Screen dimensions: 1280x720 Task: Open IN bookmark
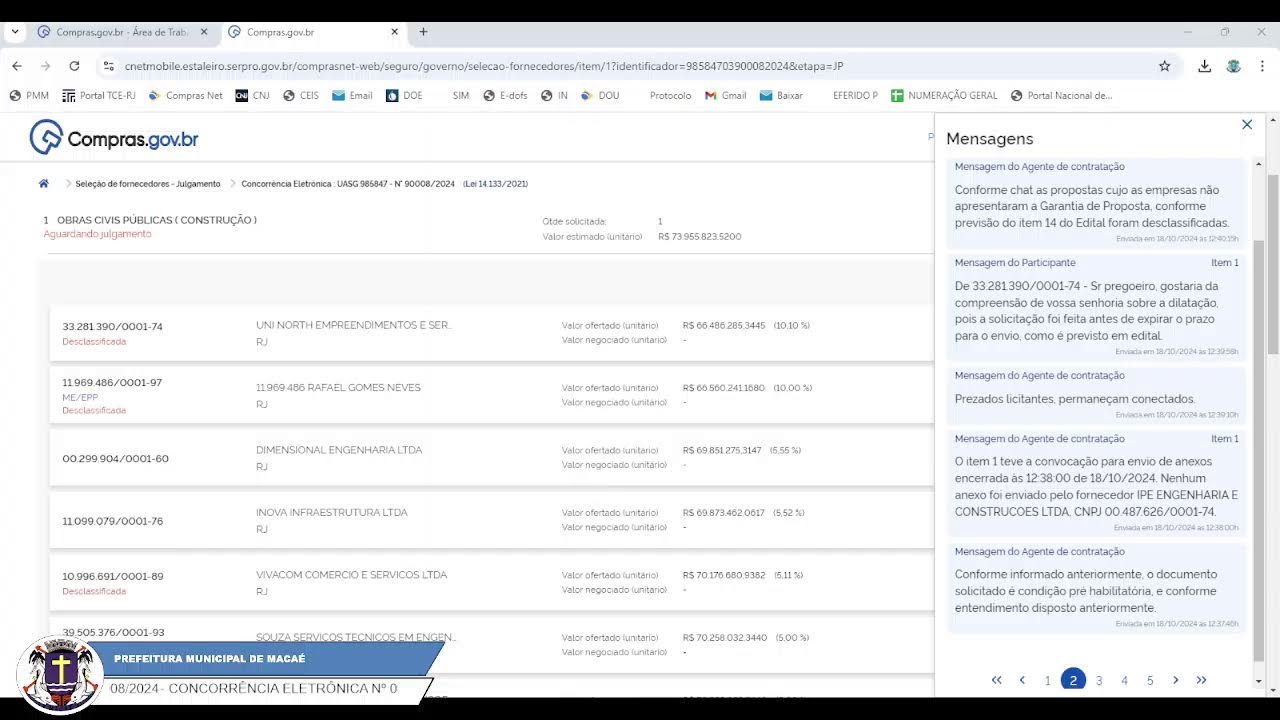click(554, 96)
